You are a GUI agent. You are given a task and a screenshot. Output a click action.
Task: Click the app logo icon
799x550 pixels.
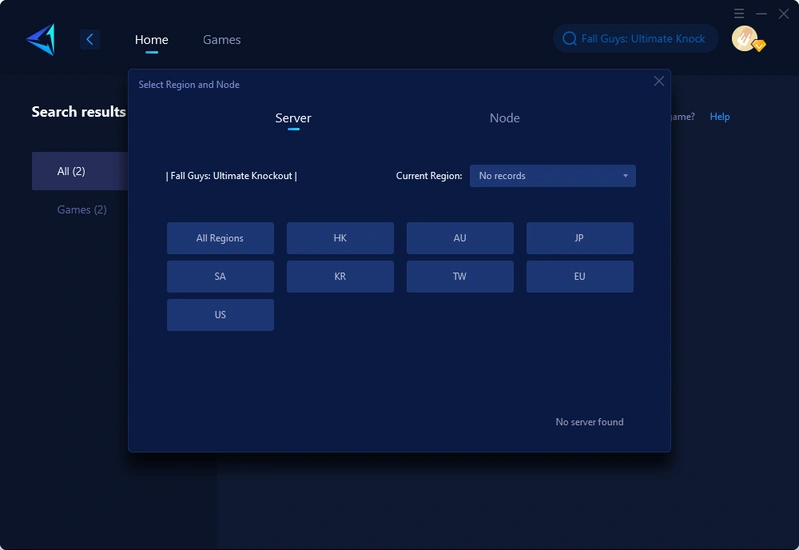tap(41, 39)
